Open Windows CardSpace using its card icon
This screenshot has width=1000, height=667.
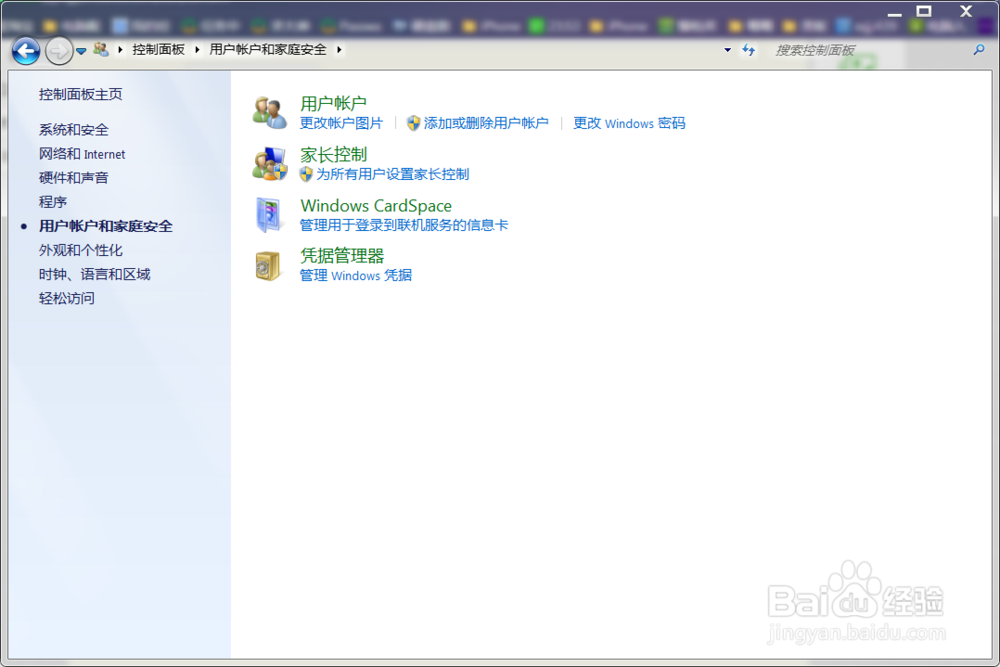pos(270,214)
